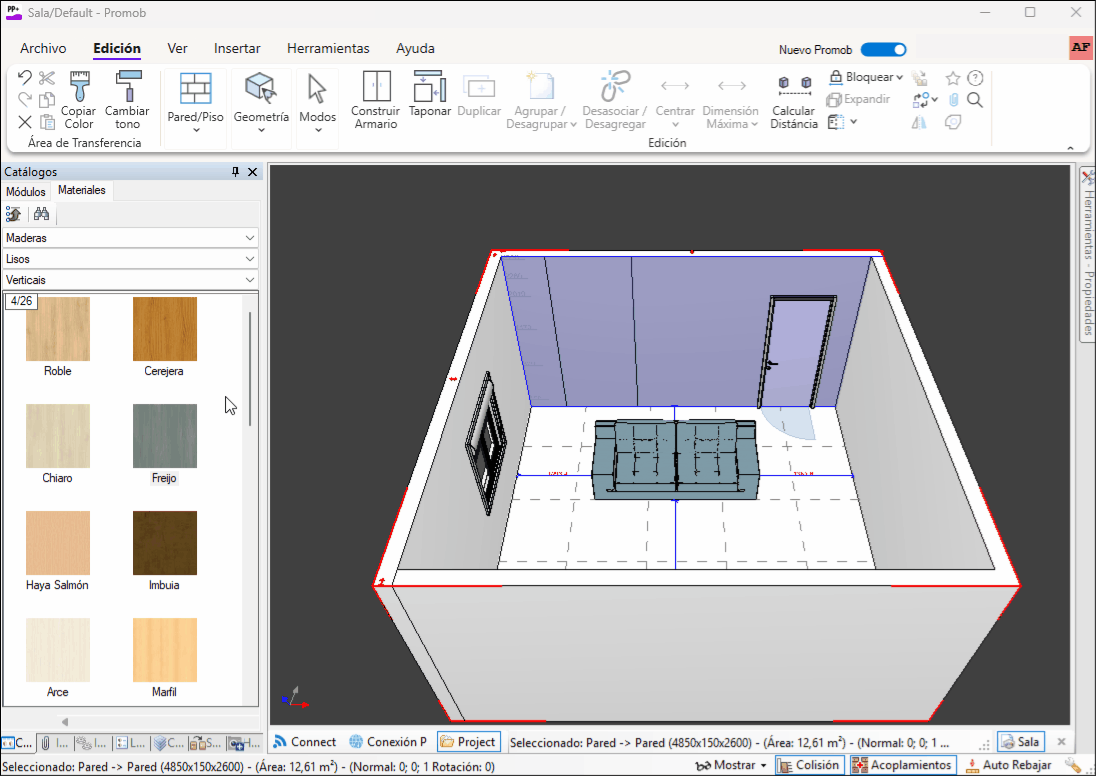This screenshot has width=1096, height=776.
Task: Switch to the Módulos tab
Action: (x=26, y=191)
